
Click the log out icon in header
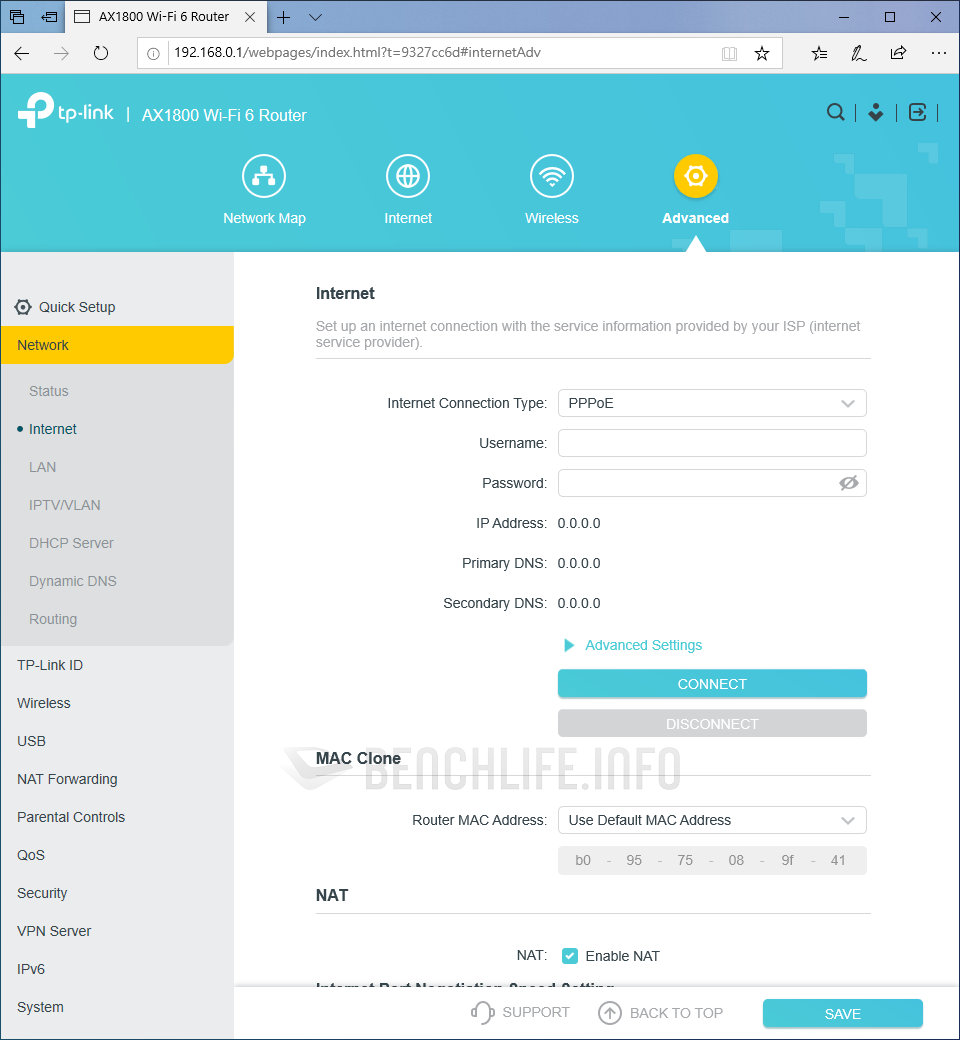[917, 112]
